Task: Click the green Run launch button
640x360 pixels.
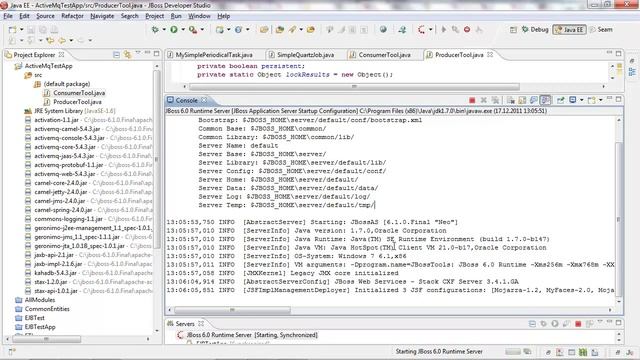Action: (174, 29)
